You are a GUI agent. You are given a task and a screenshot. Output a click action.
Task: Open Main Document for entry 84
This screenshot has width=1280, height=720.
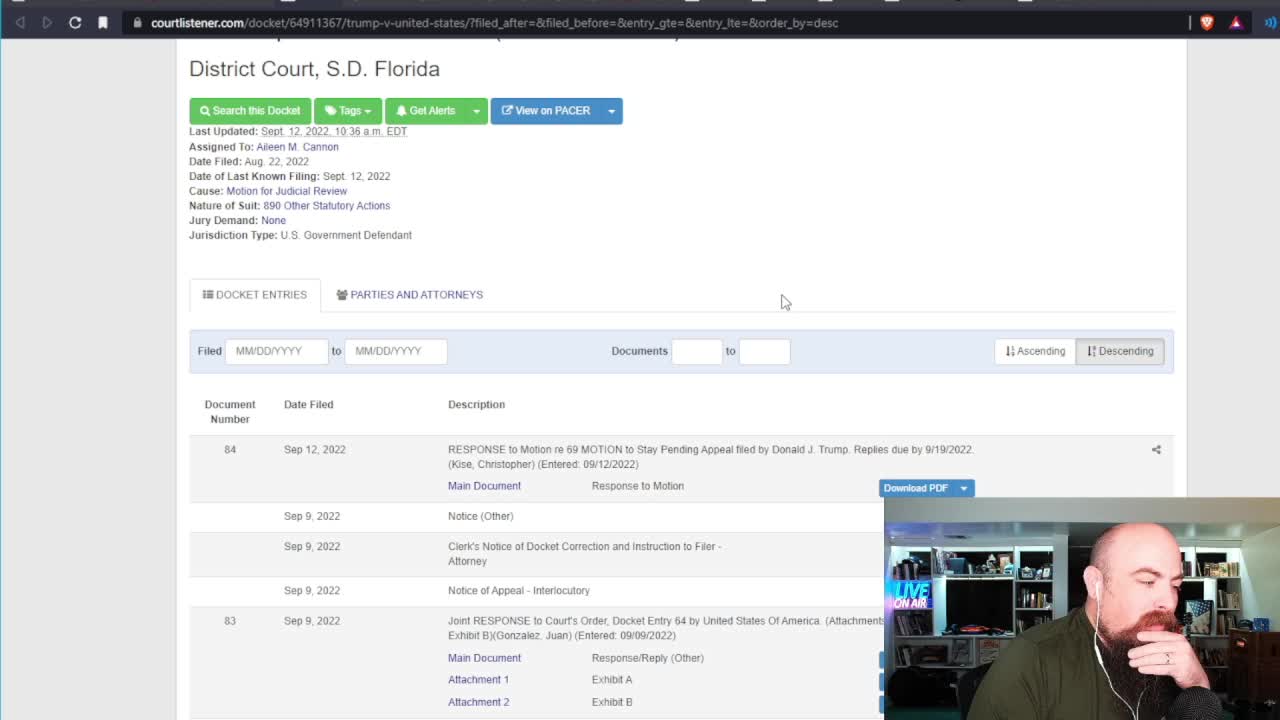coord(484,486)
